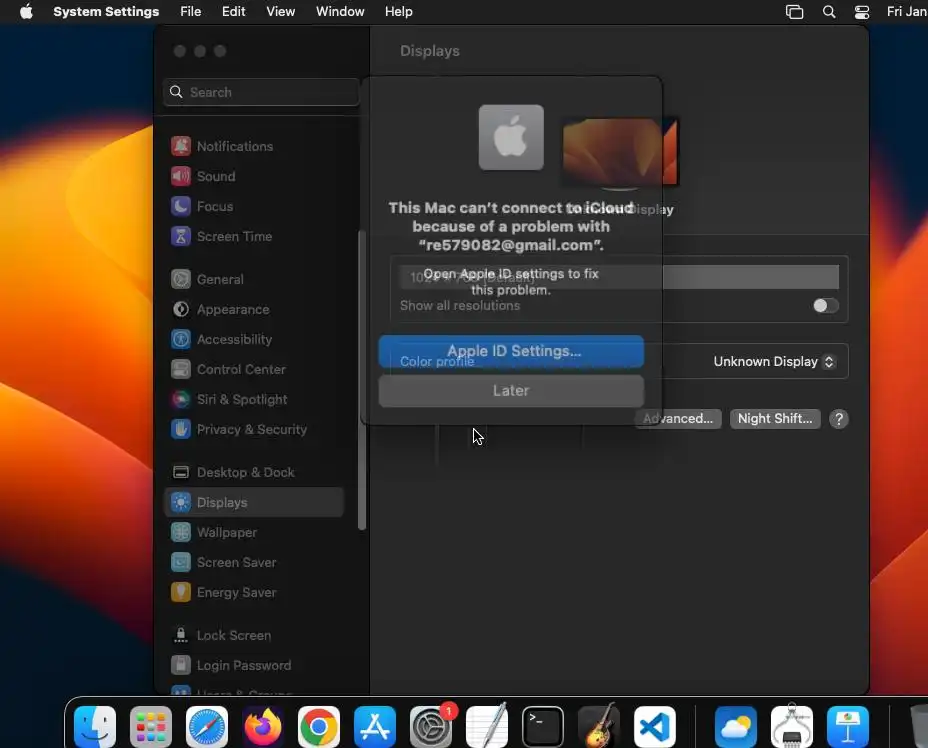Click Apple ID Settings button

(511, 352)
